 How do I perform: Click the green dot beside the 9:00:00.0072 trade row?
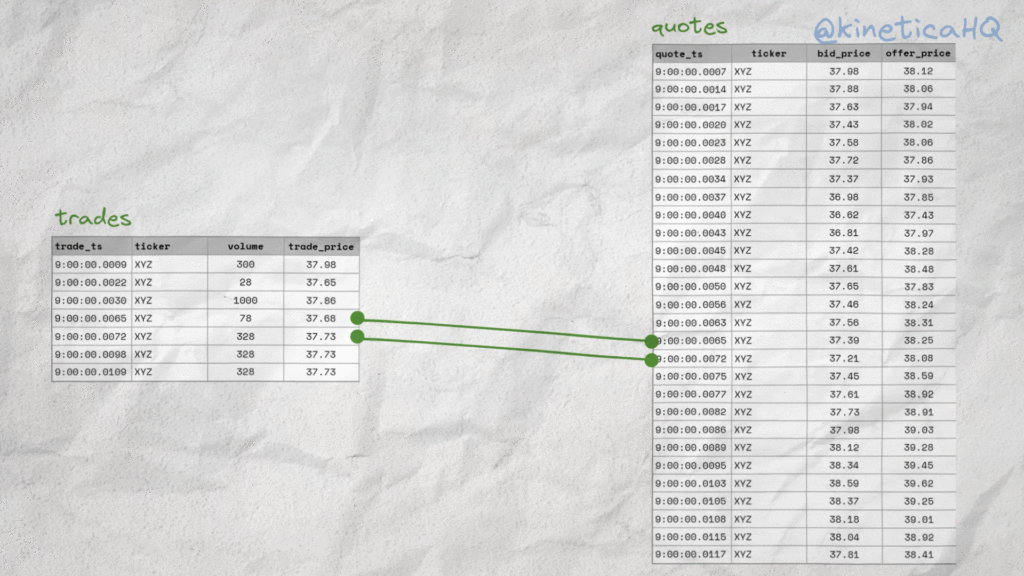click(x=357, y=336)
